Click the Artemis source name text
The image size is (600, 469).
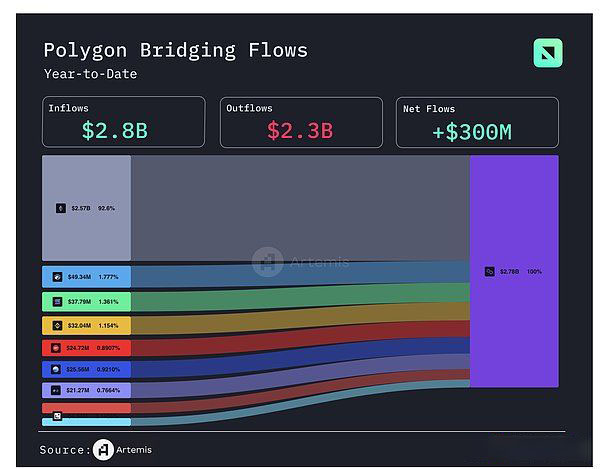coord(135,450)
